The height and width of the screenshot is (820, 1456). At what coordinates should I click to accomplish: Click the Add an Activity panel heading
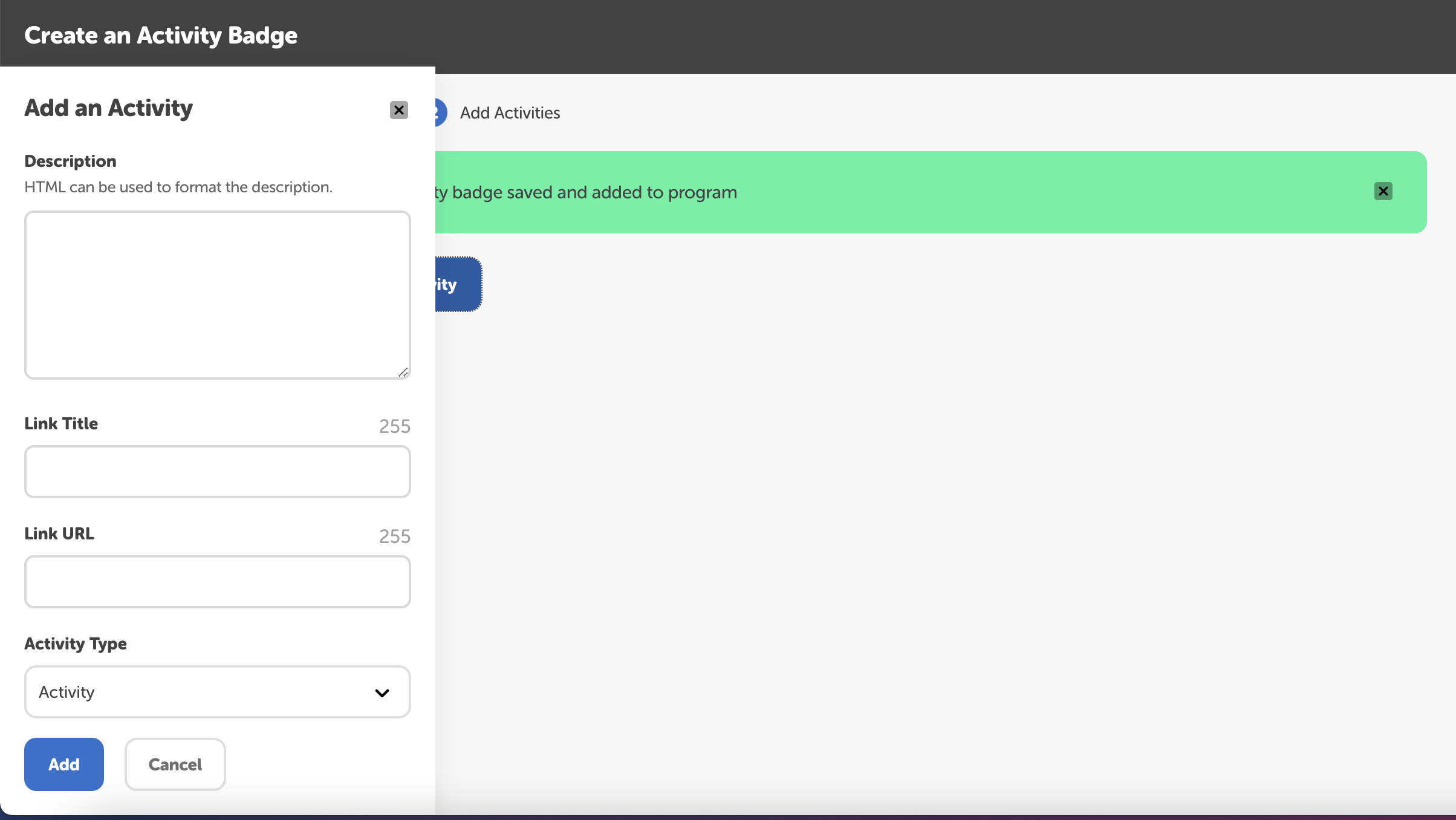pos(109,108)
